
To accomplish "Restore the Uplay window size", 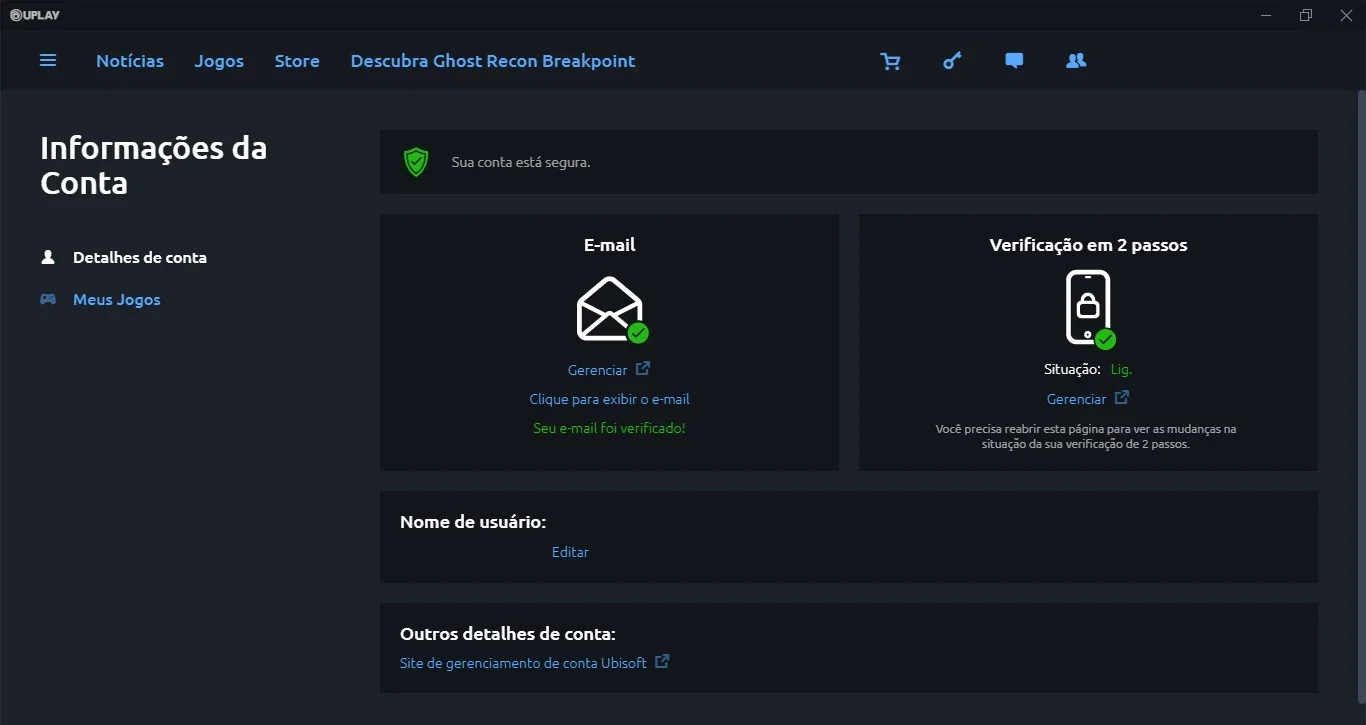I will pos(1306,15).
